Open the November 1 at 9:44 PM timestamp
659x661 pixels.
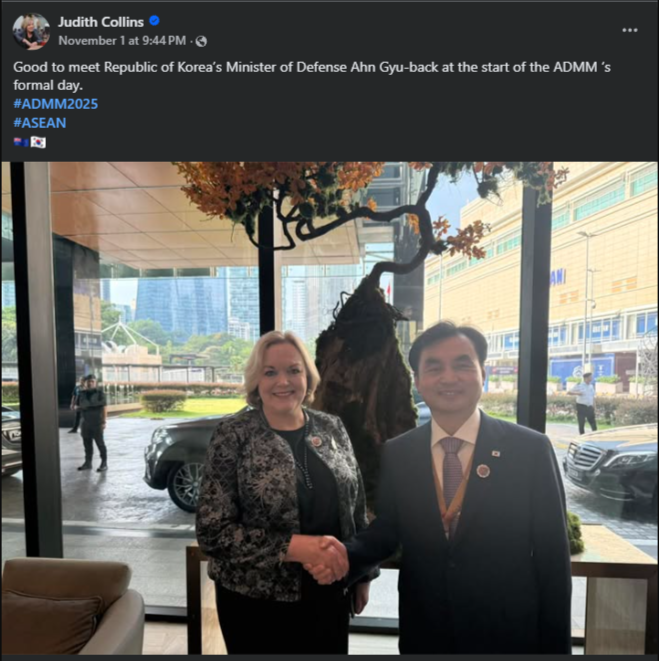[122, 41]
